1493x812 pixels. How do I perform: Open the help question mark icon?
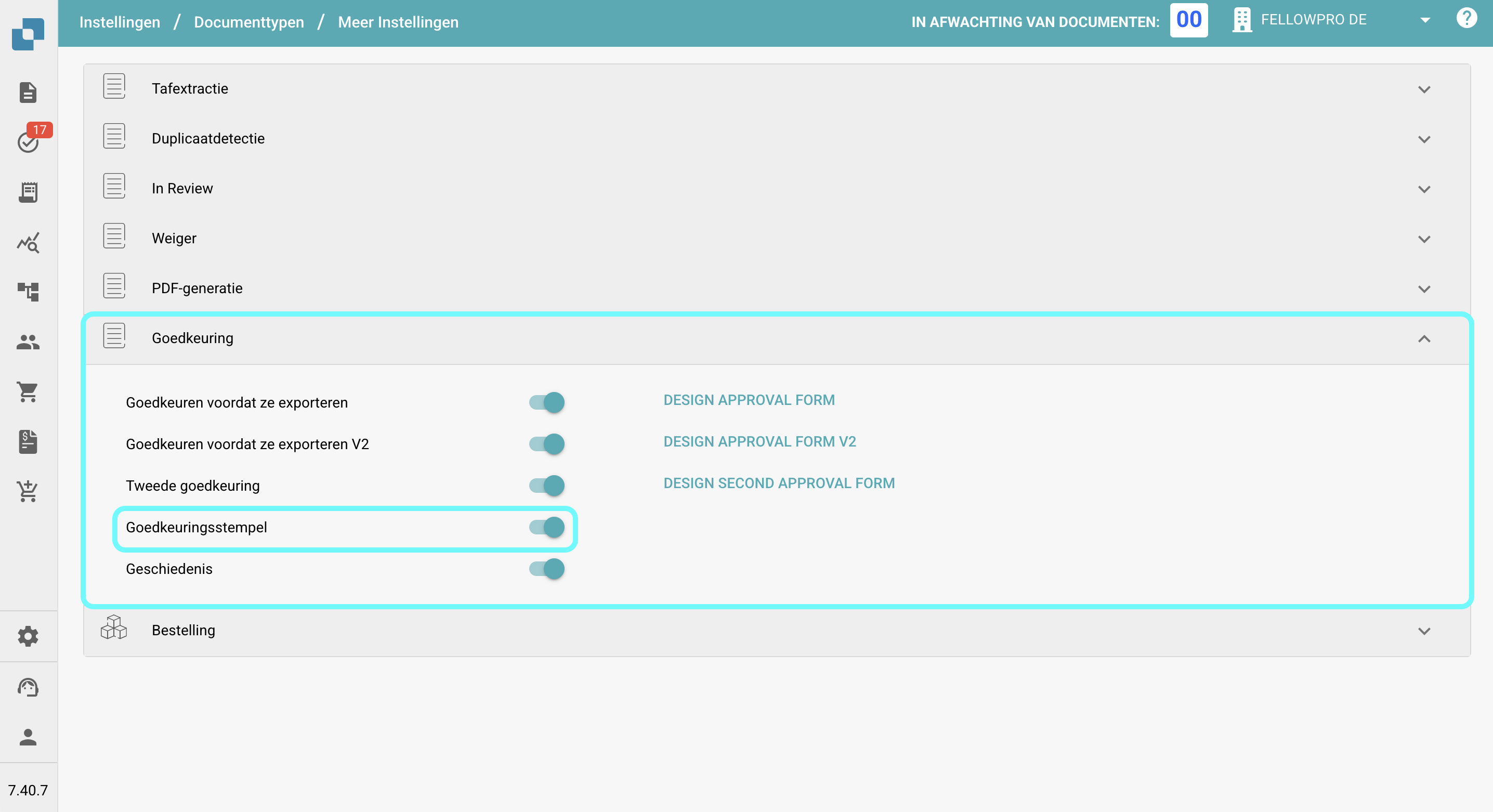[x=1466, y=19]
